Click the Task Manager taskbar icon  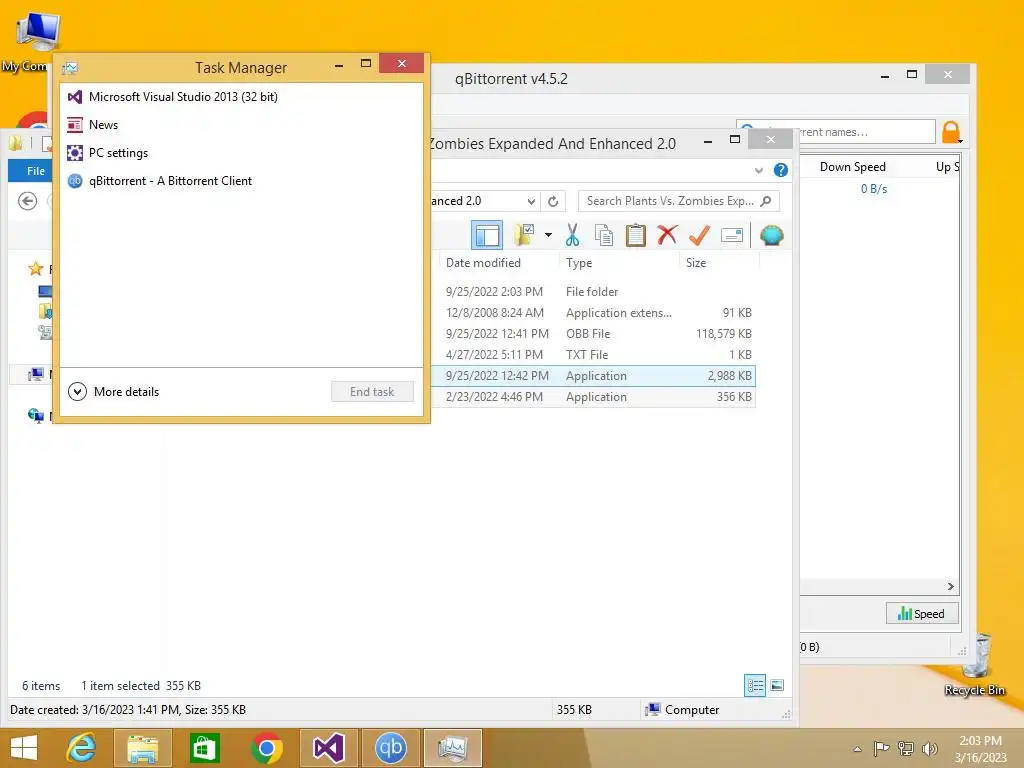[x=453, y=748]
